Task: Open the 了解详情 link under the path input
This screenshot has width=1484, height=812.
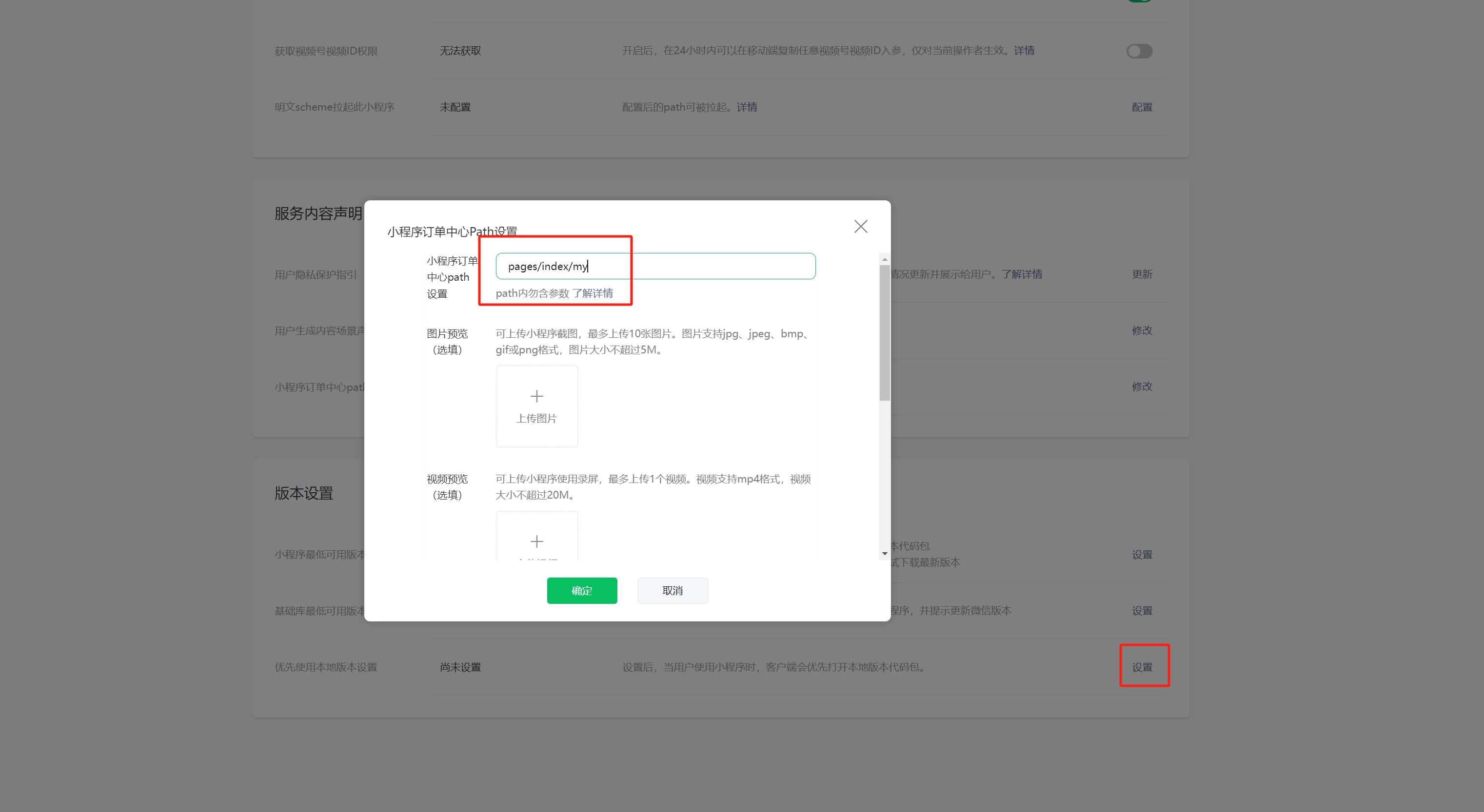Action: (593, 293)
